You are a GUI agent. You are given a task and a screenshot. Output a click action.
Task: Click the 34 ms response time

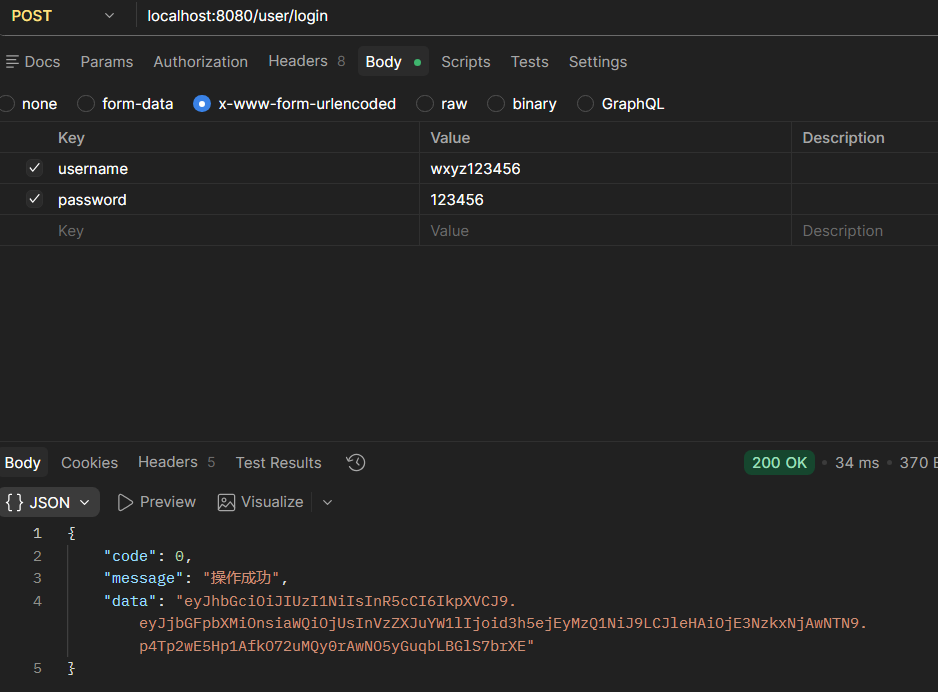click(857, 463)
